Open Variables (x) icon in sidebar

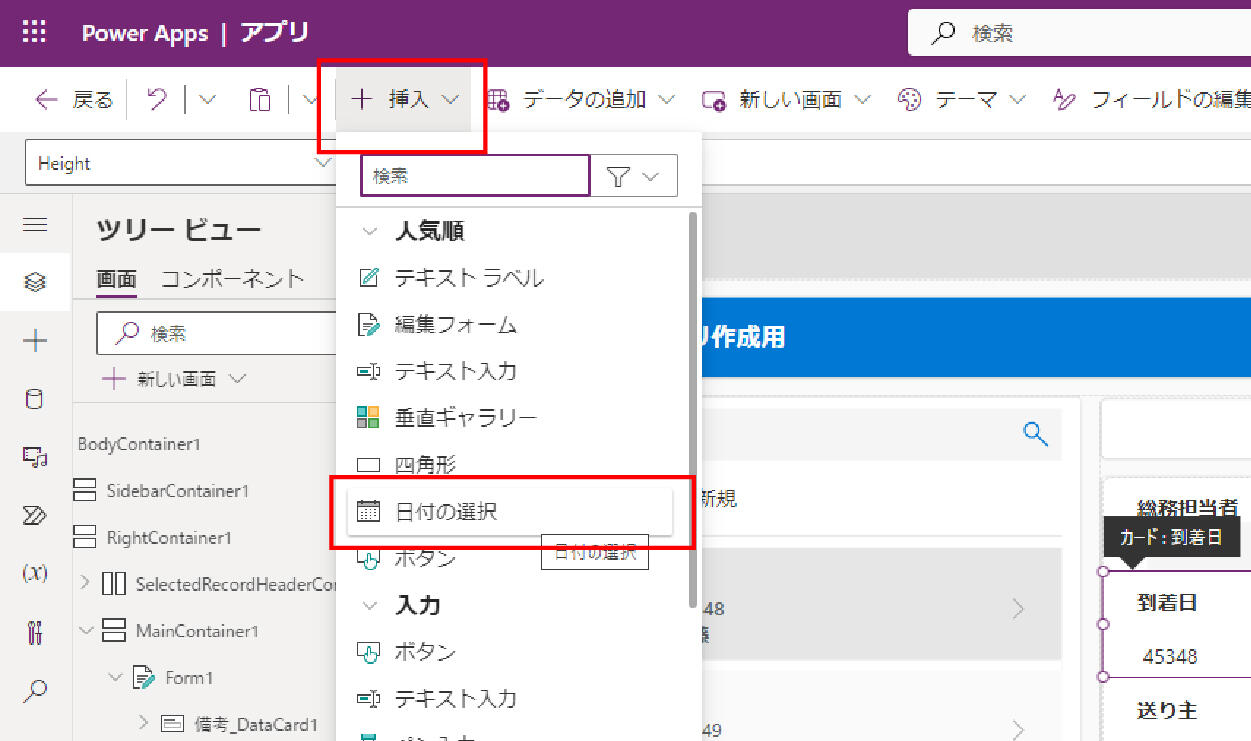pos(35,573)
